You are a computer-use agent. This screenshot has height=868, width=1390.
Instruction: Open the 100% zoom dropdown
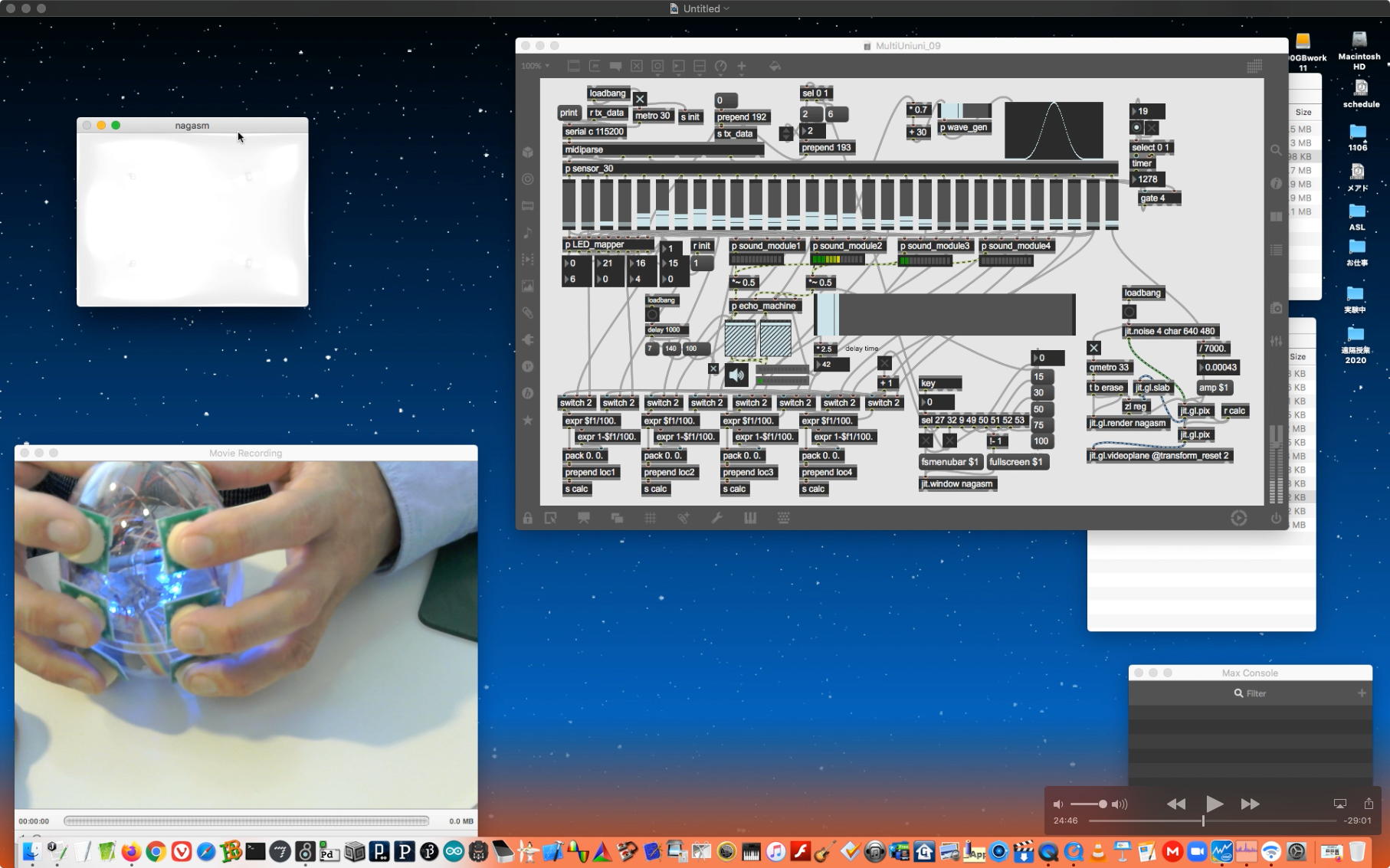point(535,67)
